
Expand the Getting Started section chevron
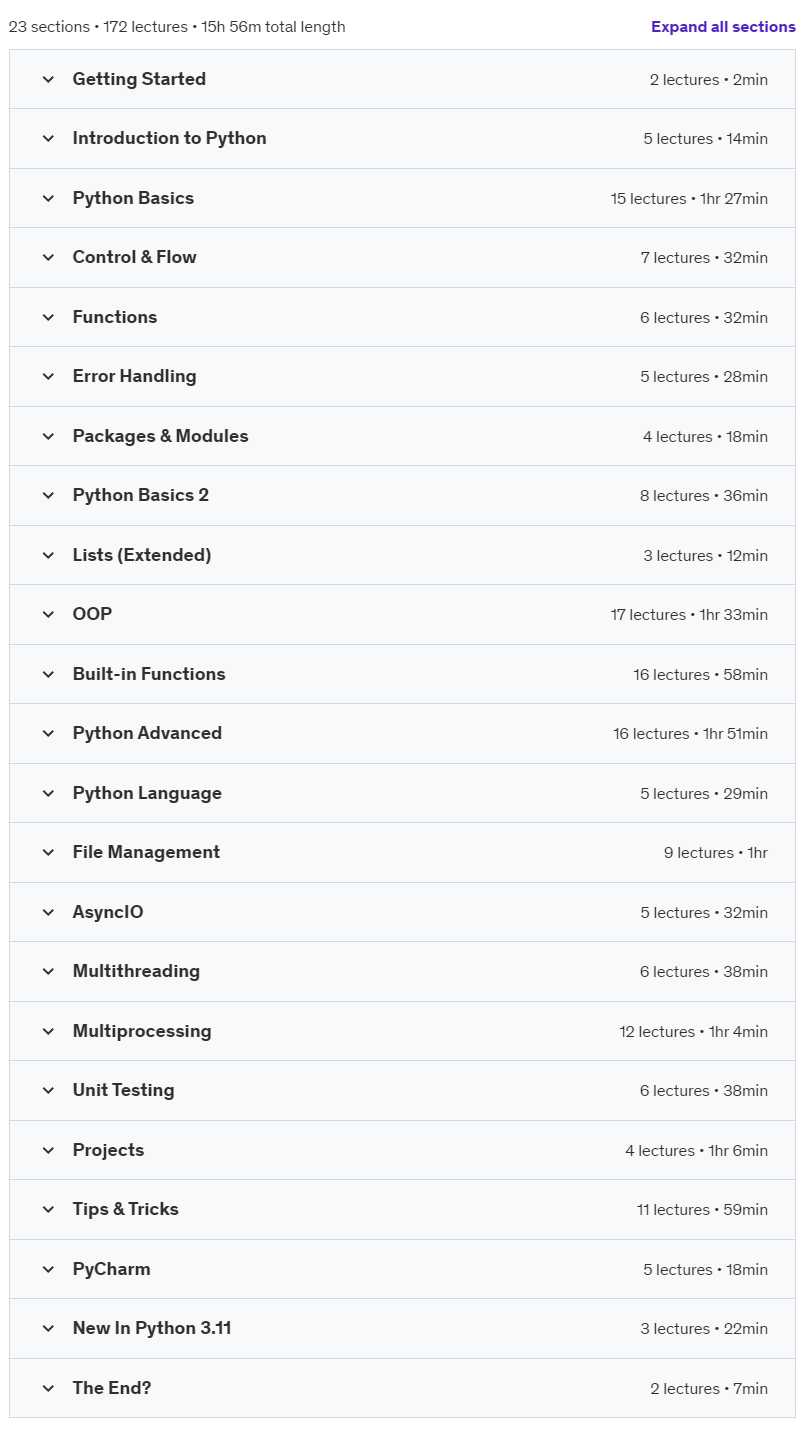48,79
